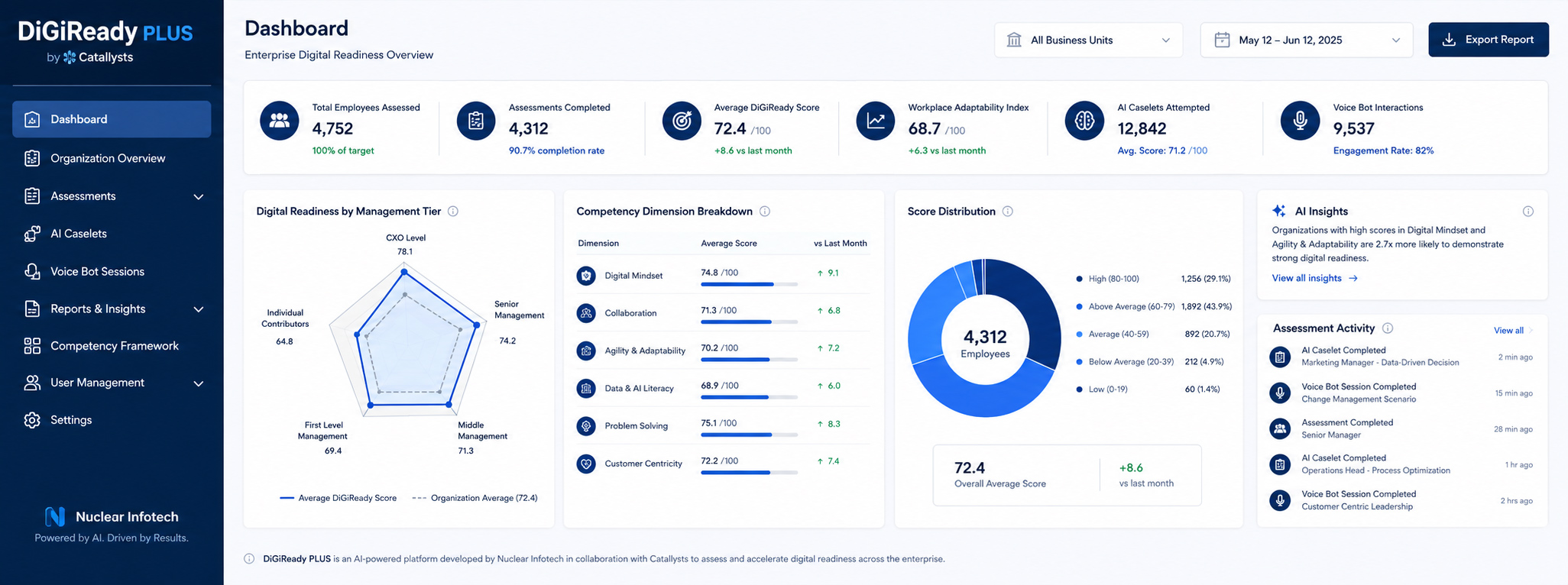1568x585 pixels.
Task: Click the High (80-100) legend dot
Action: point(1079,279)
